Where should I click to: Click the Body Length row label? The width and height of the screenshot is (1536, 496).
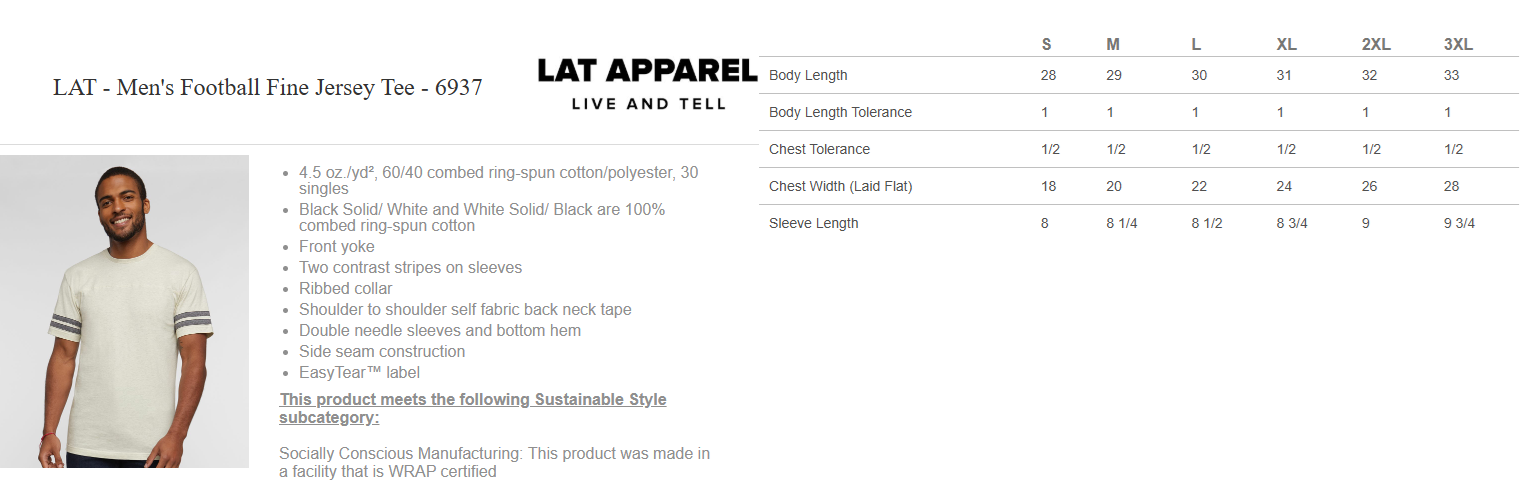[x=808, y=75]
